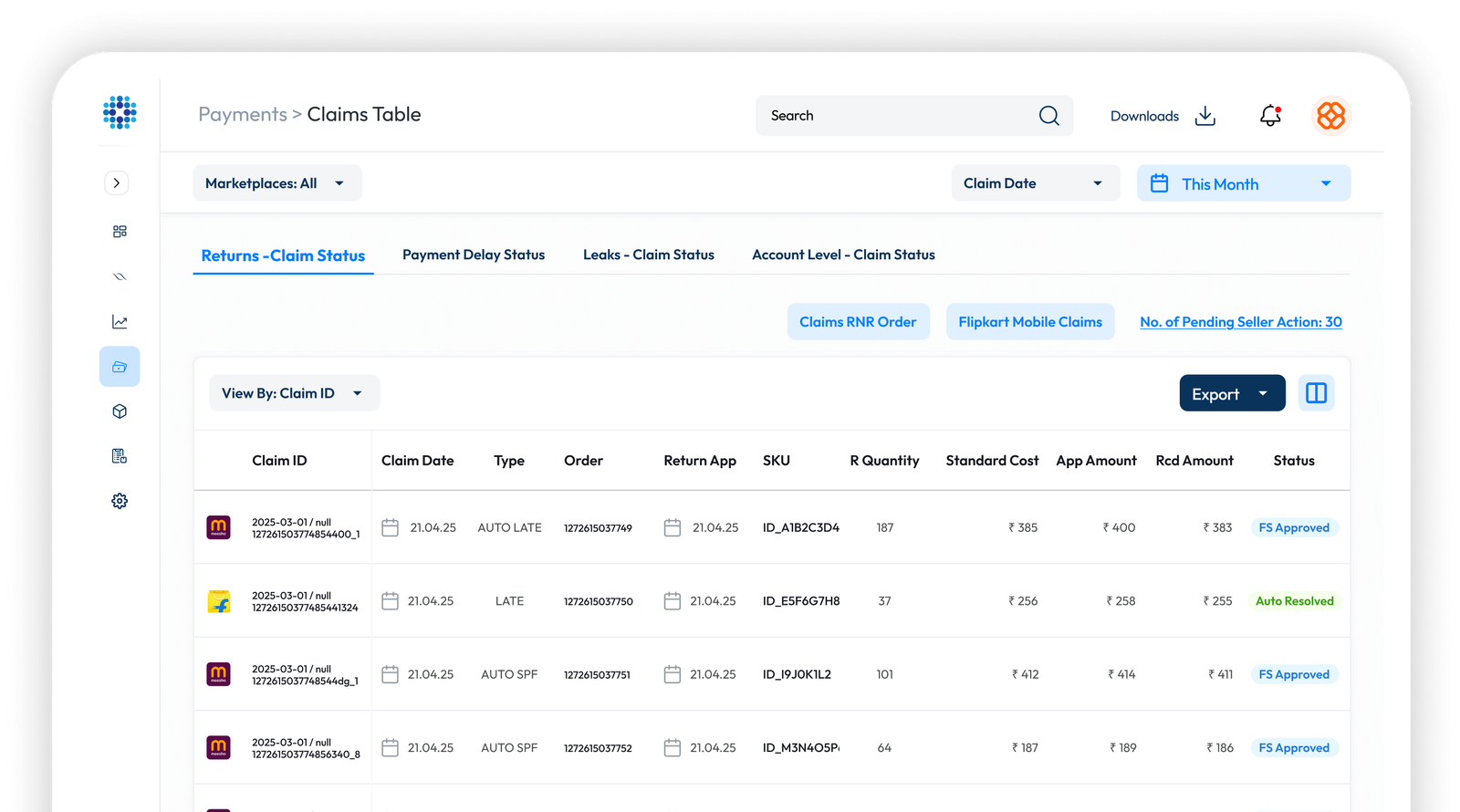The width and height of the screenshot is (1460, 812).
Task: Open the This Month date range dropdown
Action: click(1243, 184)
